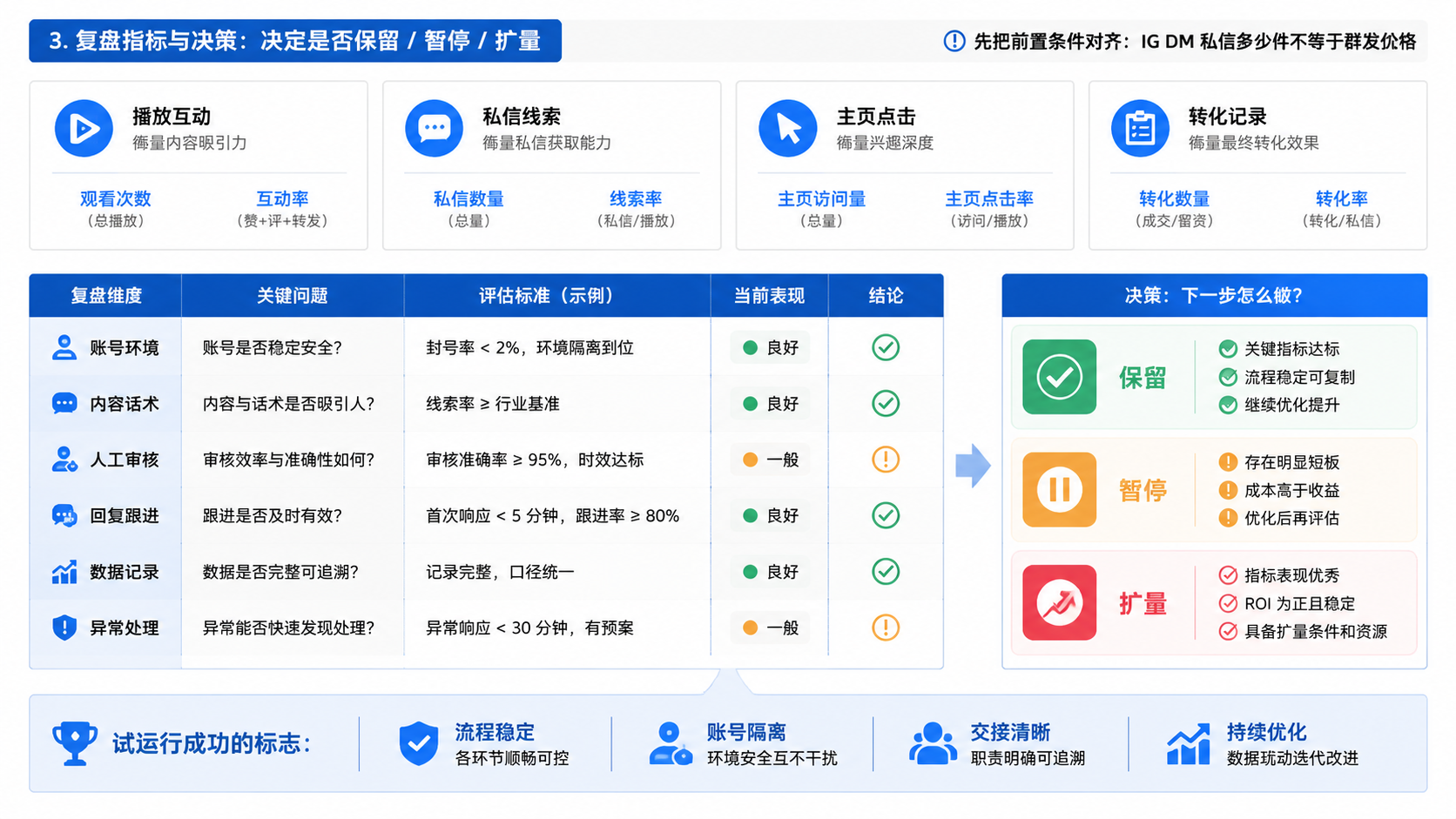Click the 账号环境 person icon
The image size is (1456, 819).
pyautogui.click(x=64, y=347)
